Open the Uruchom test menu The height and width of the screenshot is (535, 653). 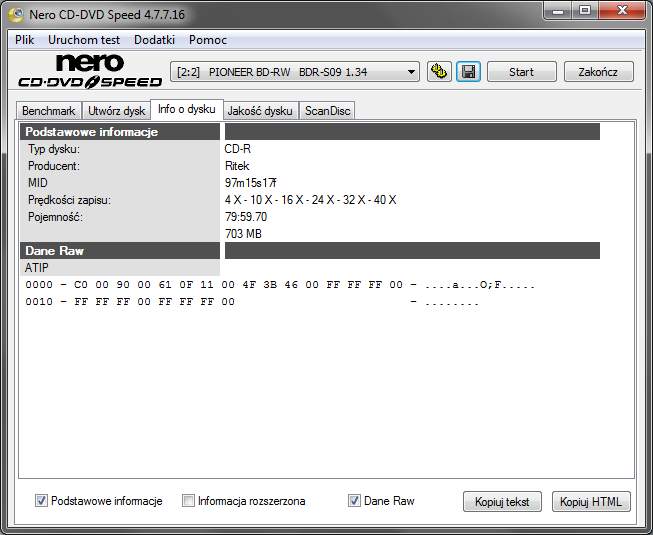tap(84, 40)
